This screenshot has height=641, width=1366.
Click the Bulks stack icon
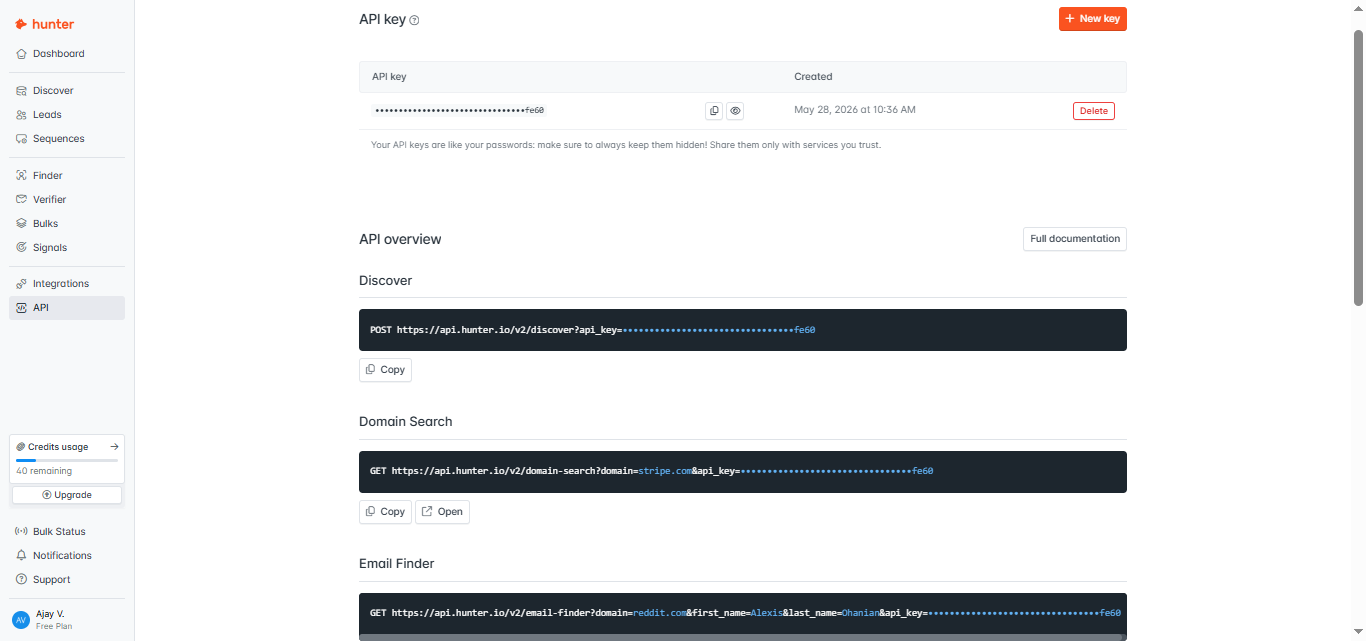tap(22, 224)
